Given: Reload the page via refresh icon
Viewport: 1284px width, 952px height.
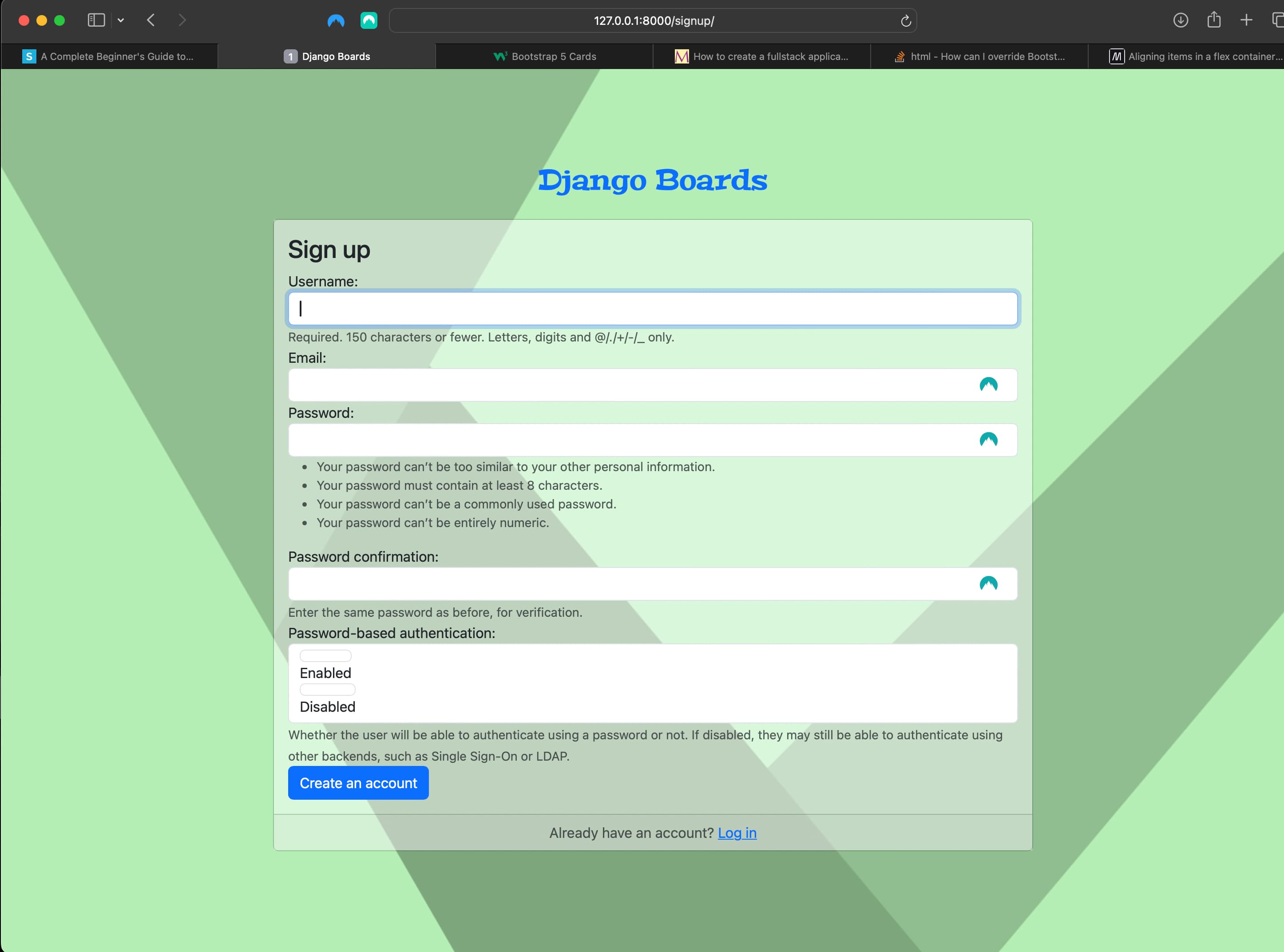Looking at the screenshot, I should (x=906, y=21).
